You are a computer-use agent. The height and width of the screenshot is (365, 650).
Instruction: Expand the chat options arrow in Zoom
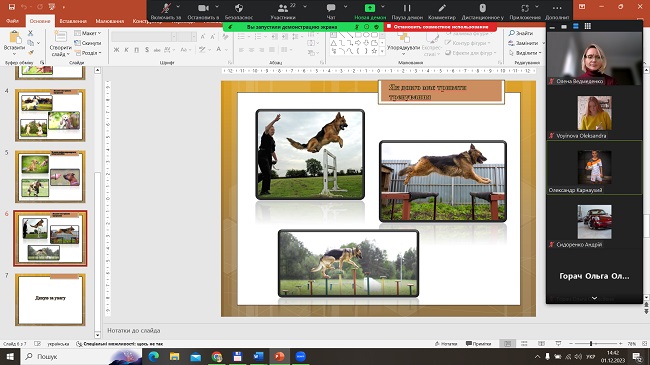[x=345, y=7]
